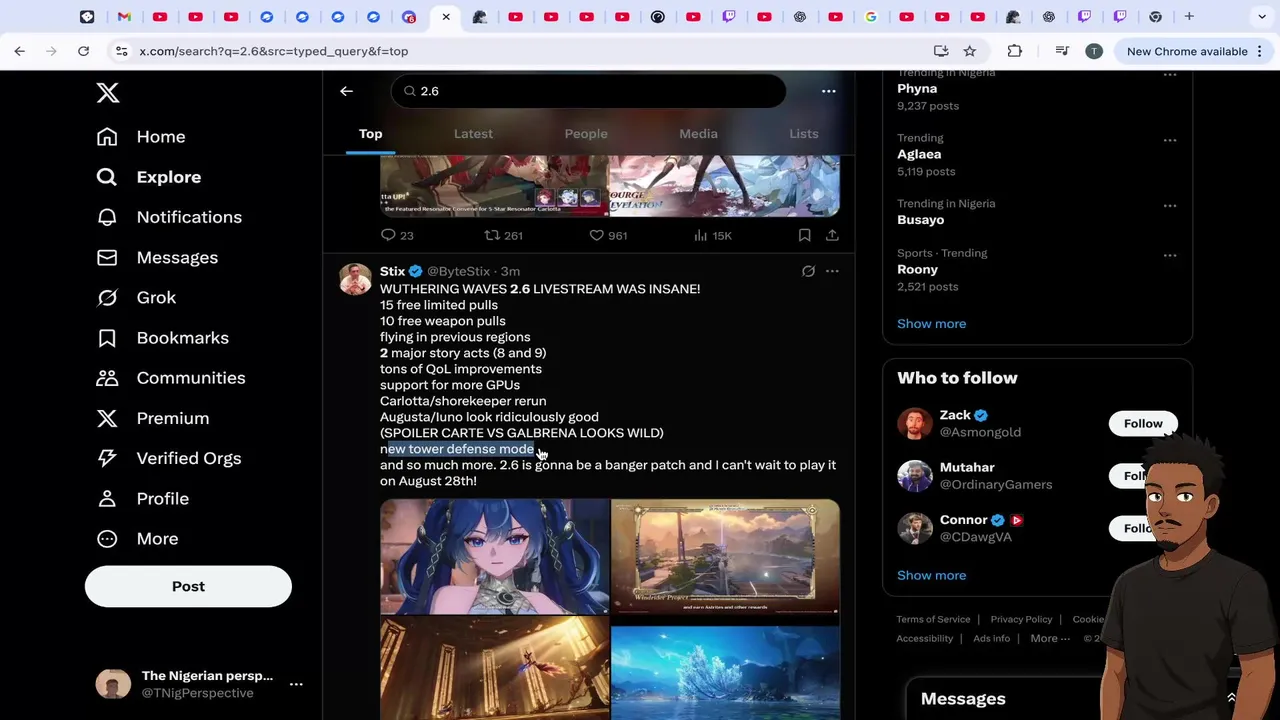
Task: Open options for Aglaea trend
Action: (x=1170, y=140)
